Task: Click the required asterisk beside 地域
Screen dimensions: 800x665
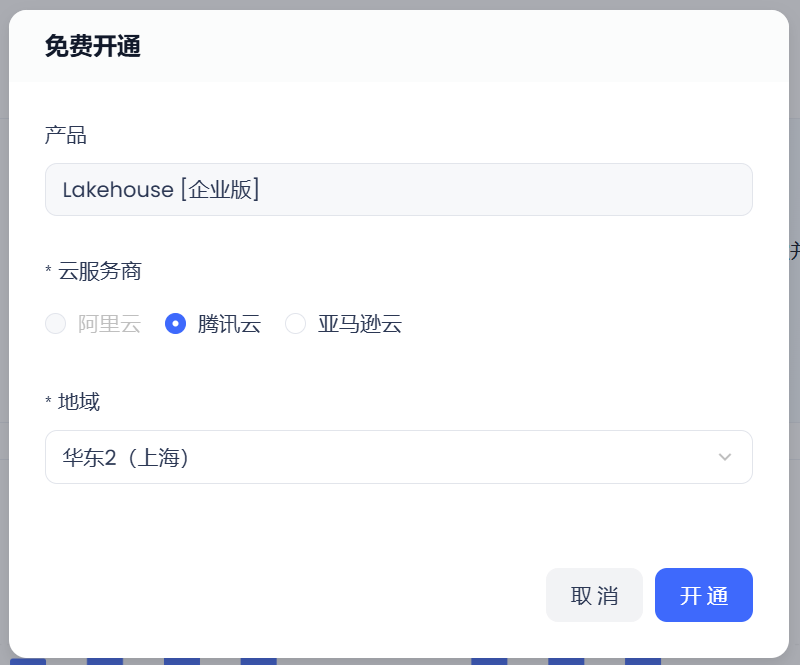Action: (x=48, y=403)
